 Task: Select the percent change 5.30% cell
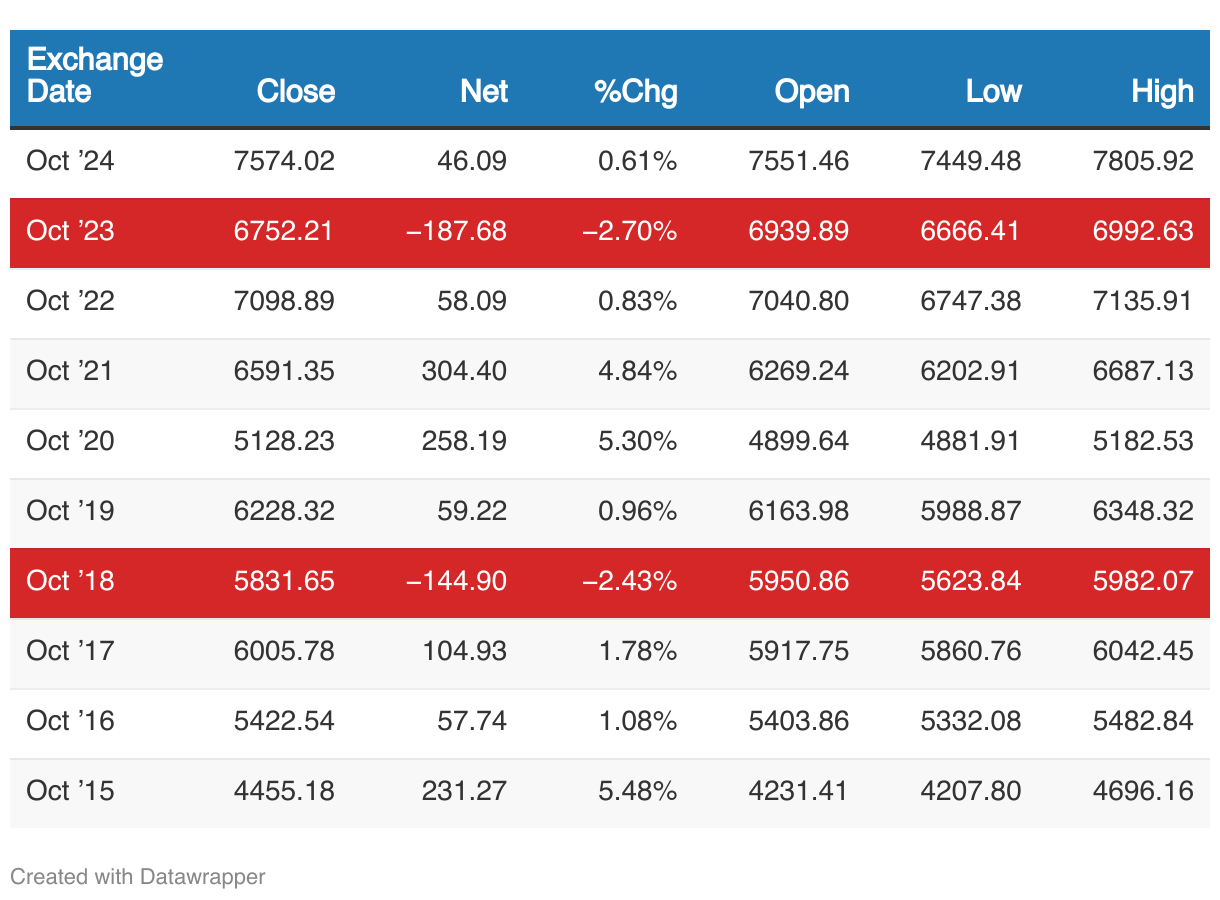(x=637, y=441)
